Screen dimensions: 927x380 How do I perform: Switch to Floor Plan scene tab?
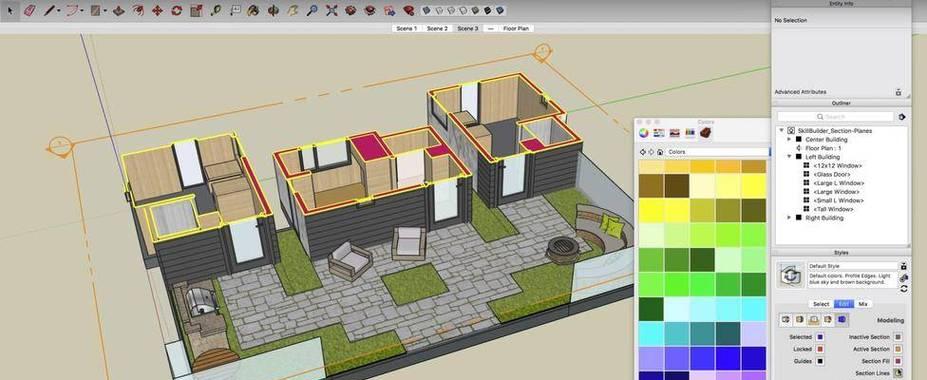pos(516,28)
